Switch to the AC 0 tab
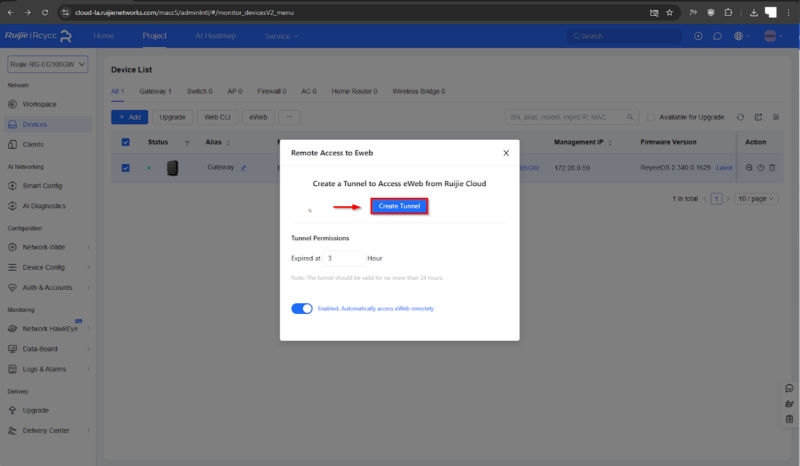Image resolution: width=800 pixels, height=466 pixels. coord(309,91)
